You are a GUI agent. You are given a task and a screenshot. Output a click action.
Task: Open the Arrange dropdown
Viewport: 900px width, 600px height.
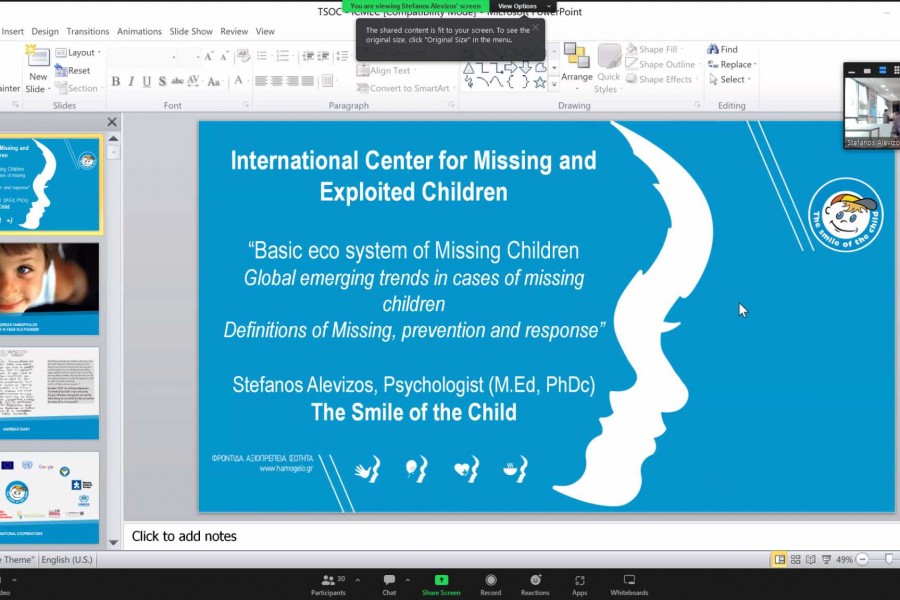coord(577,69)
